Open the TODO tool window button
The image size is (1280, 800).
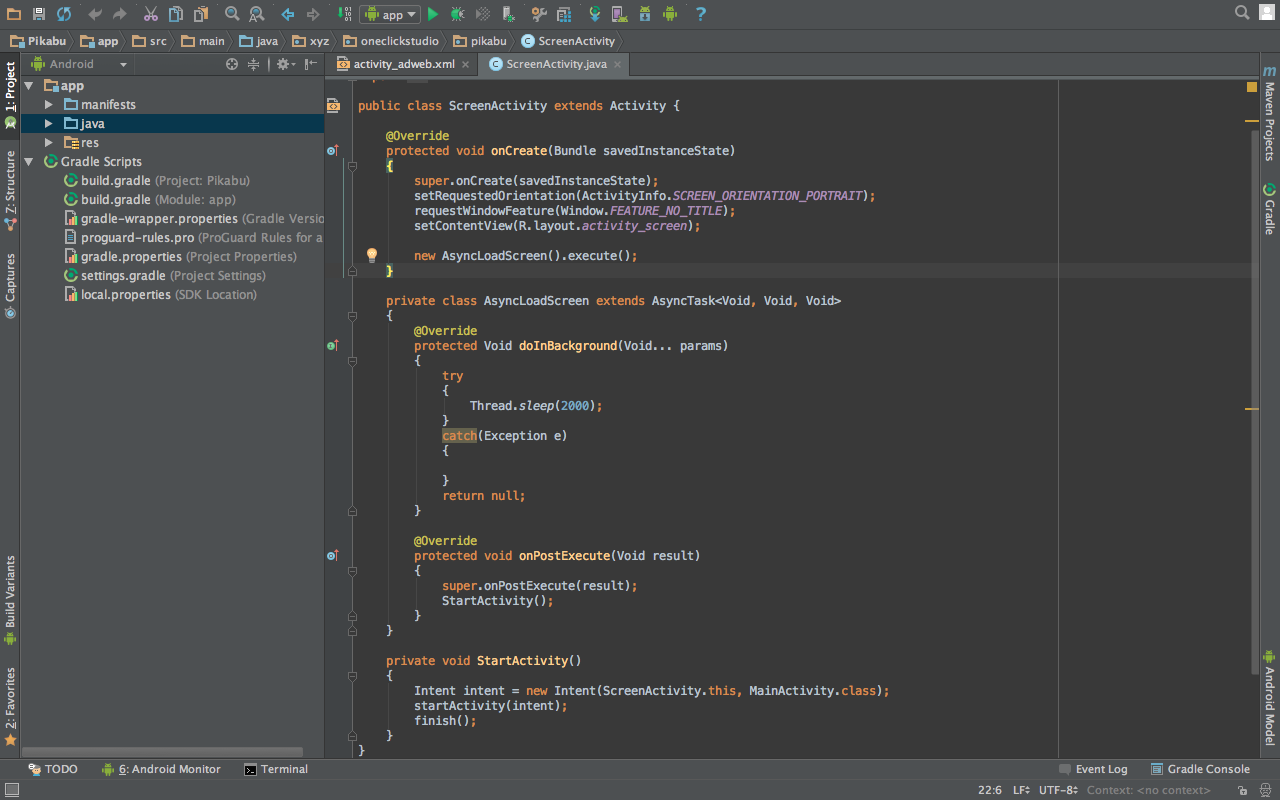53,769
